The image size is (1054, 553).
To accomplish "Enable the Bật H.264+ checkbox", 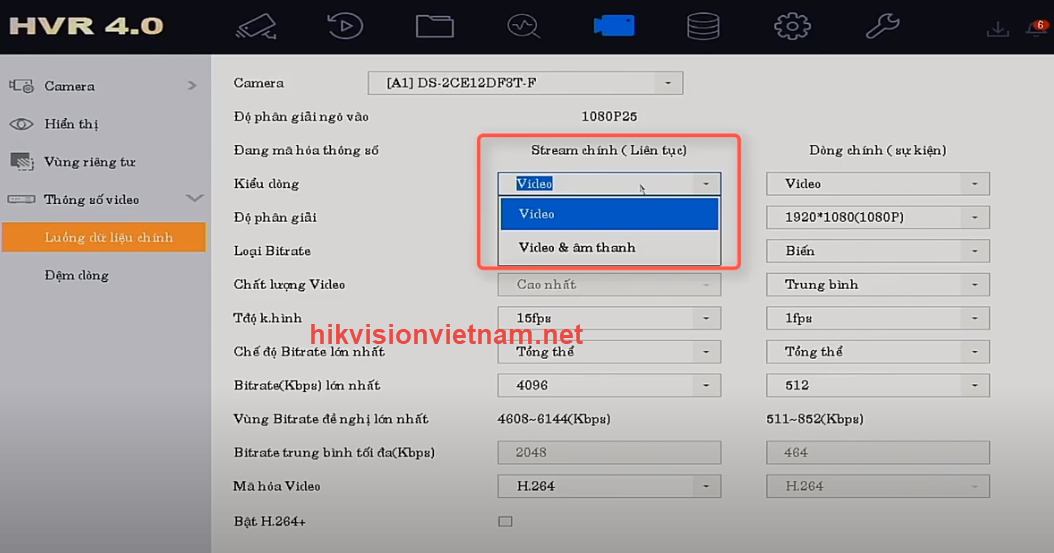I will click(x=505, y=521).
